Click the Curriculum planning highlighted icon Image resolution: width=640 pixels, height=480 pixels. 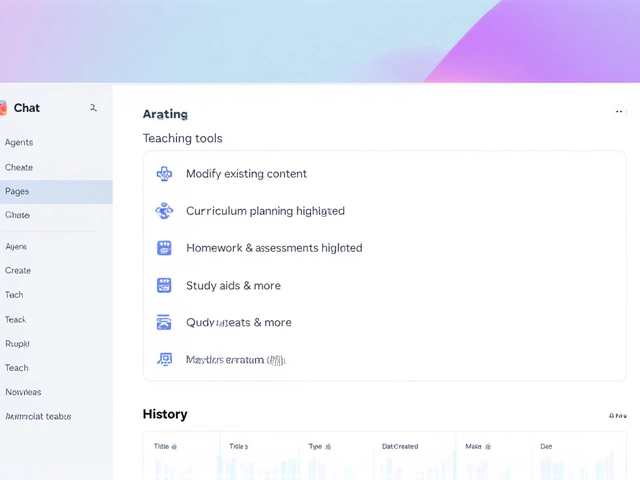pyautogui.click(x=164, y=211)
